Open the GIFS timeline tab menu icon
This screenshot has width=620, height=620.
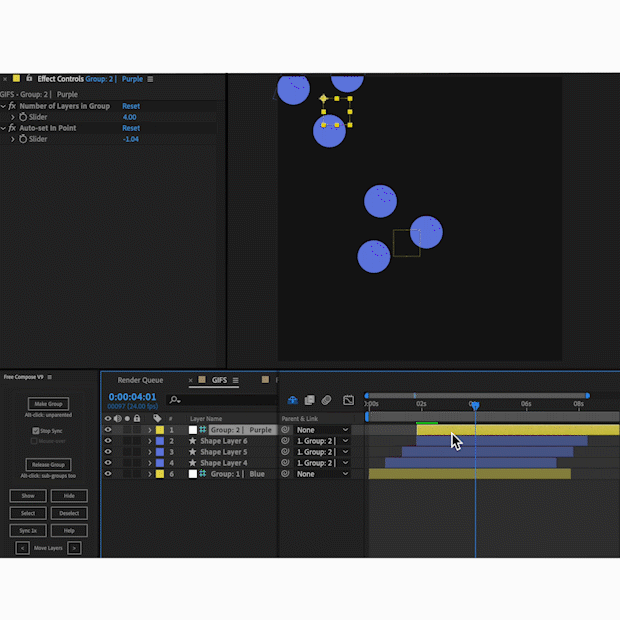(x=236, y=380)
